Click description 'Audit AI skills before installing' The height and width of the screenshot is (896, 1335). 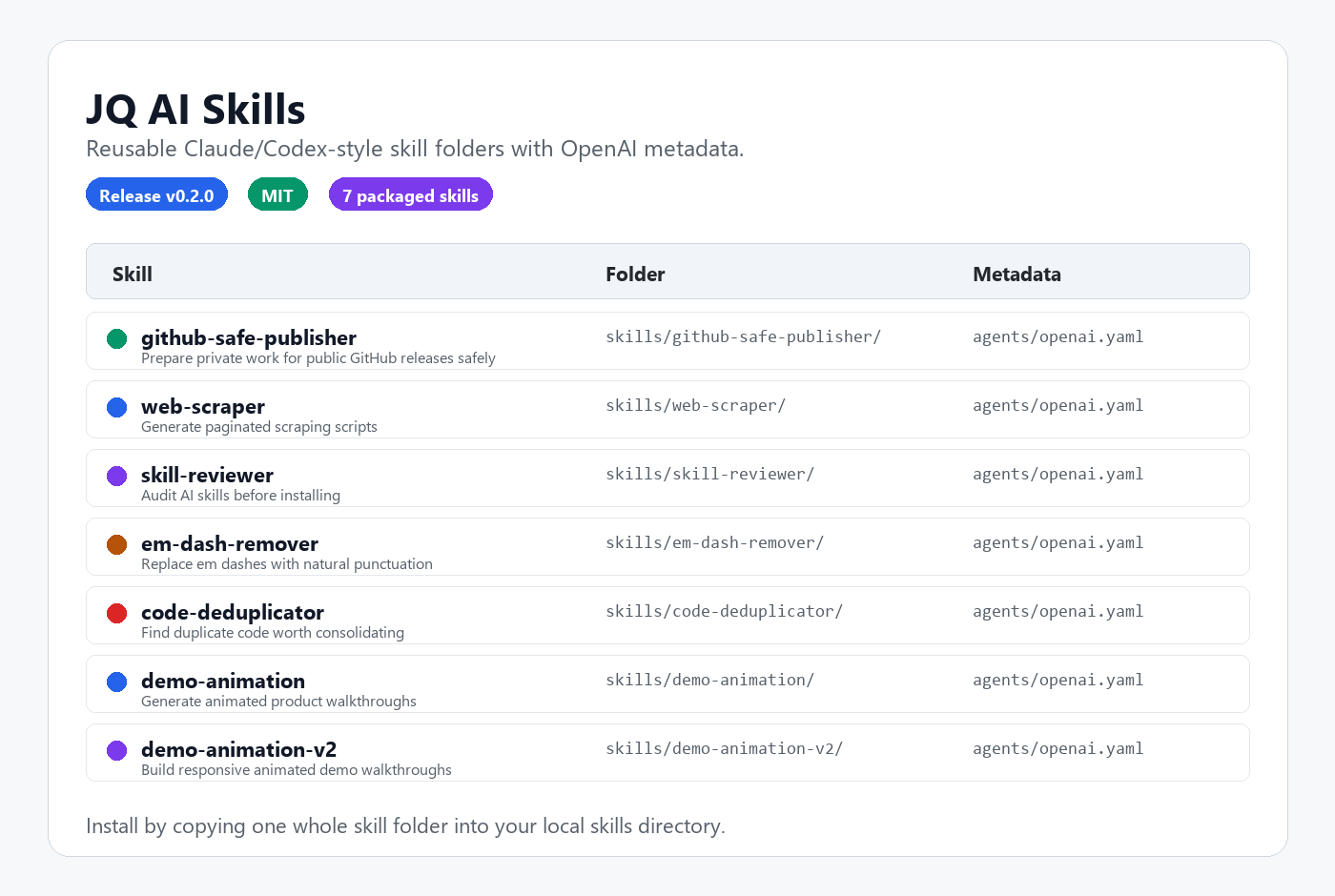pyautogui.click(x=240, y=496)
